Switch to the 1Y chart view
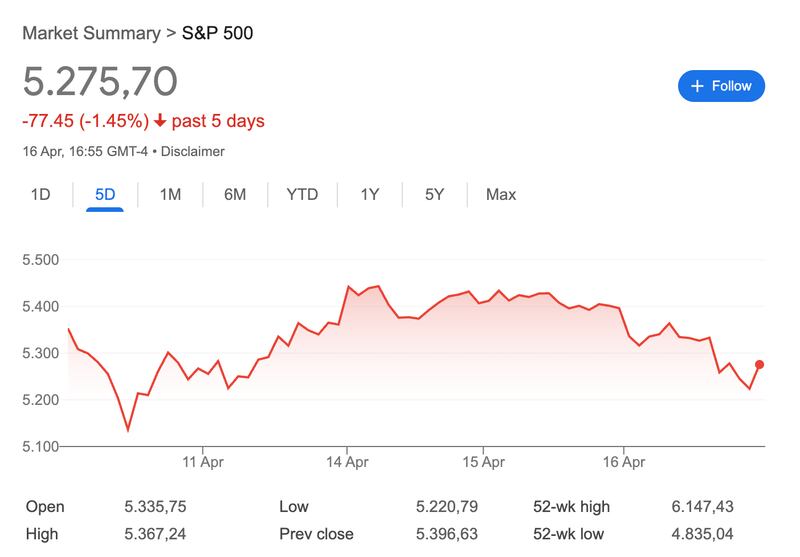The width and height of the screenshot is (800, 557). (x=370, y=194)
